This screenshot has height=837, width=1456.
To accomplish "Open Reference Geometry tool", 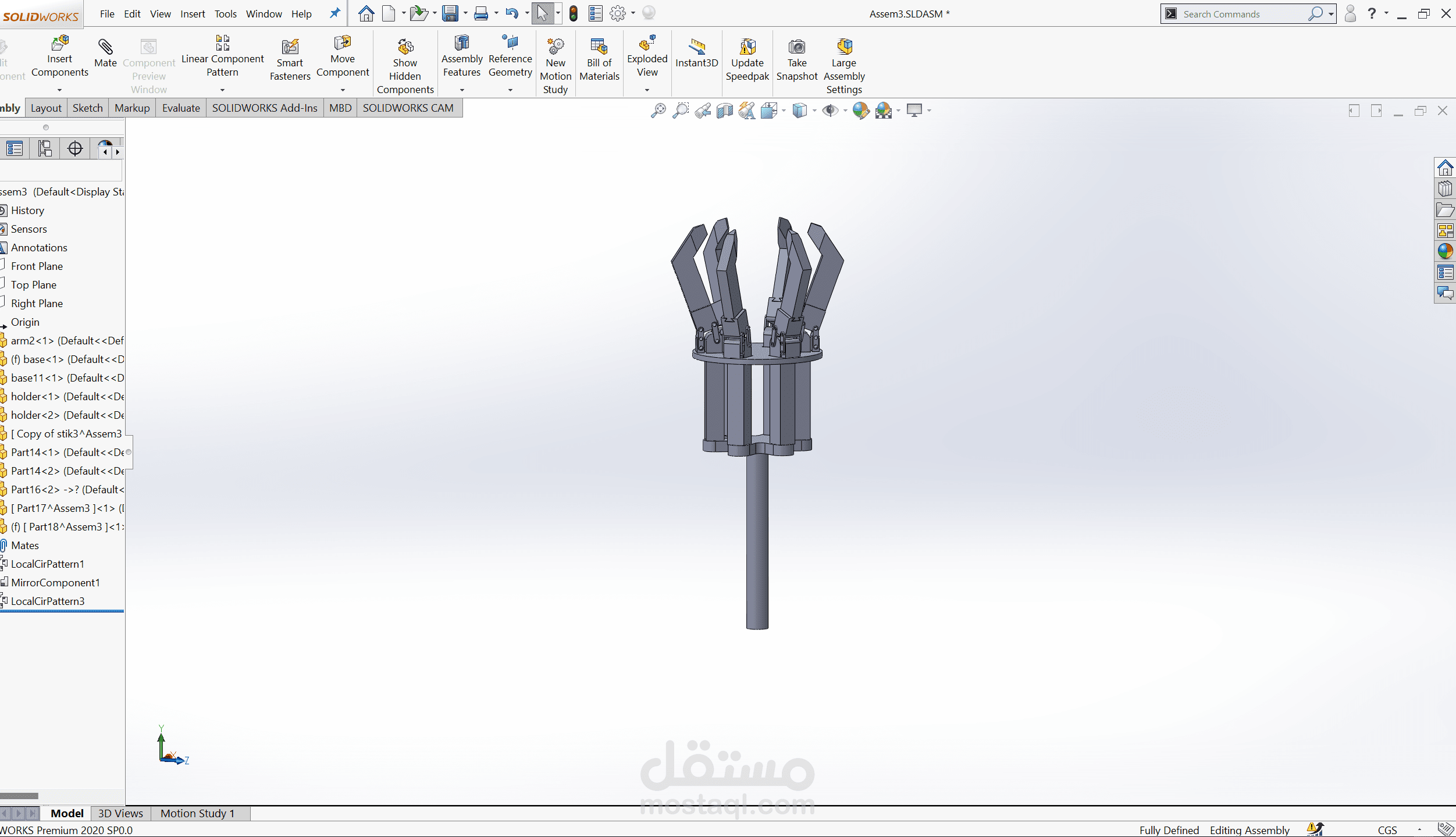I will tap(510, 56).
